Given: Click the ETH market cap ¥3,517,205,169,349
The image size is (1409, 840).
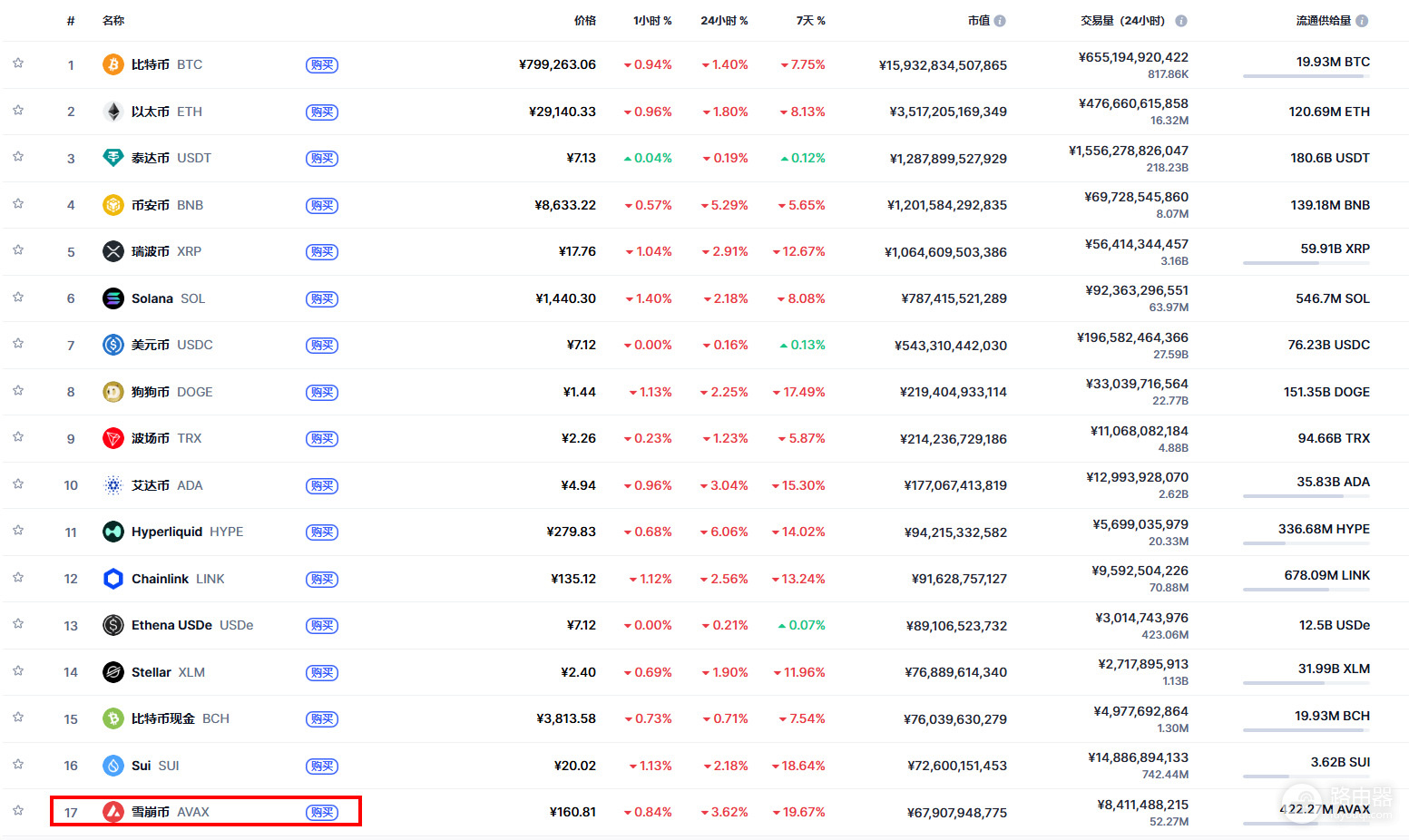Looking at the screenshot, I should point(948,112).
